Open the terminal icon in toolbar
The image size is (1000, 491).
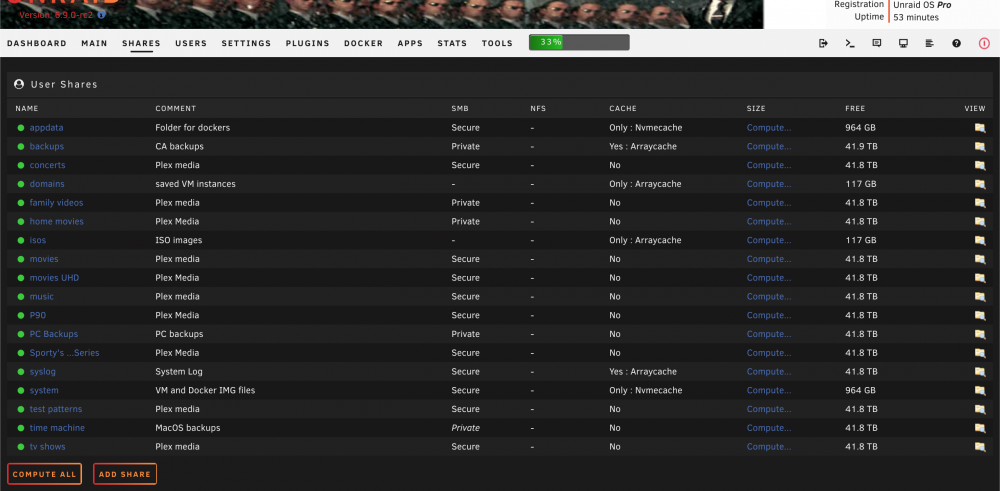[849, 43]
